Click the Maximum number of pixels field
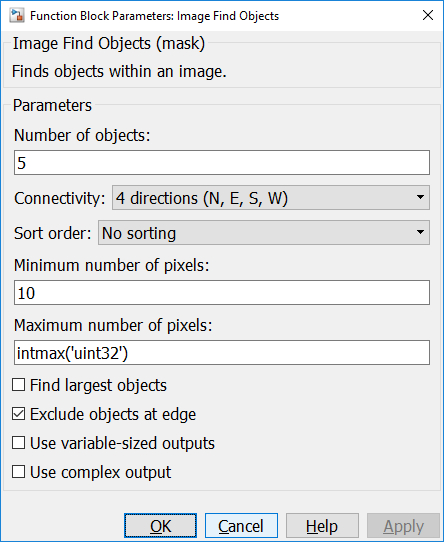Screen dimensions: 444x542 point(222,353)
